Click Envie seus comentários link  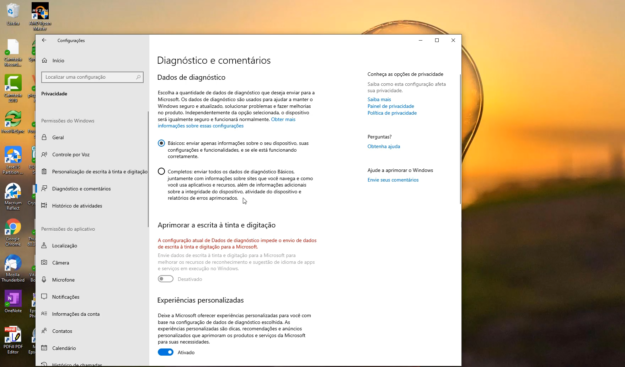click(393, 180)
